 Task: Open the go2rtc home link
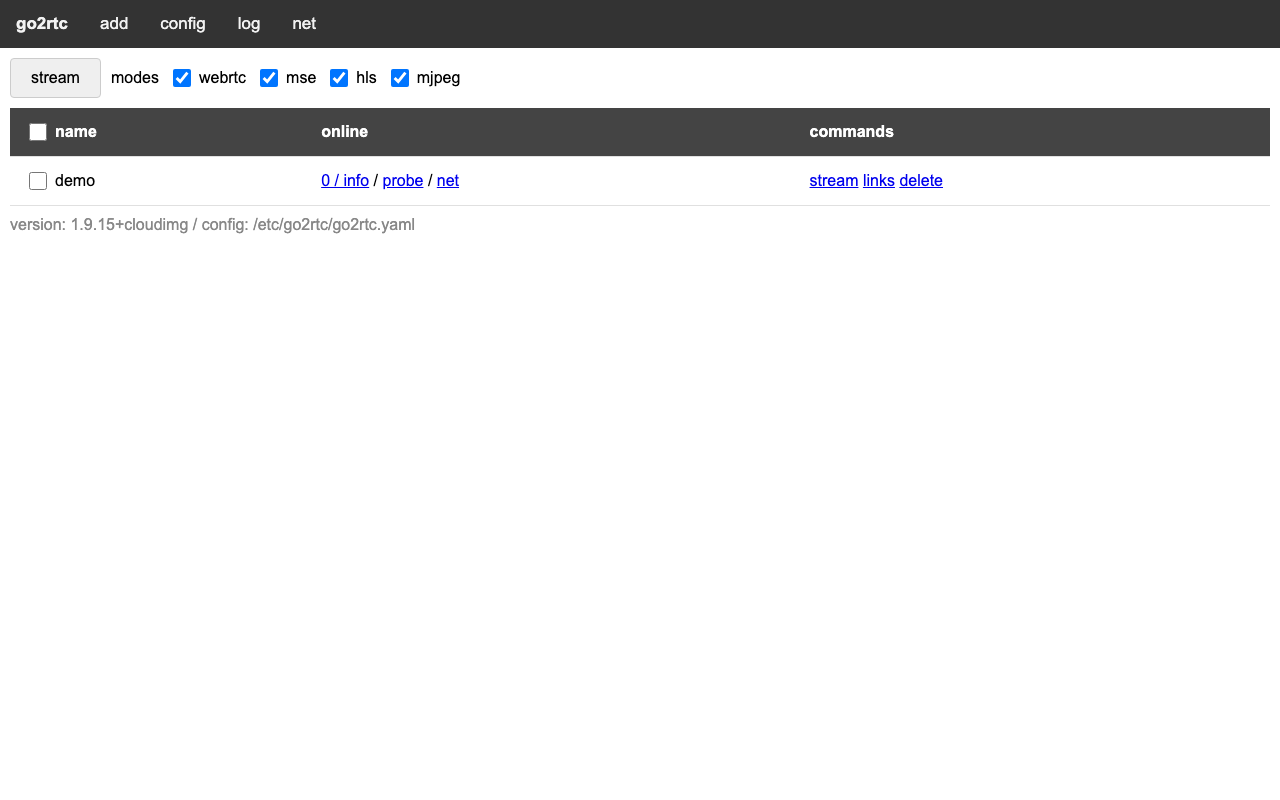[x=42, y=23]
